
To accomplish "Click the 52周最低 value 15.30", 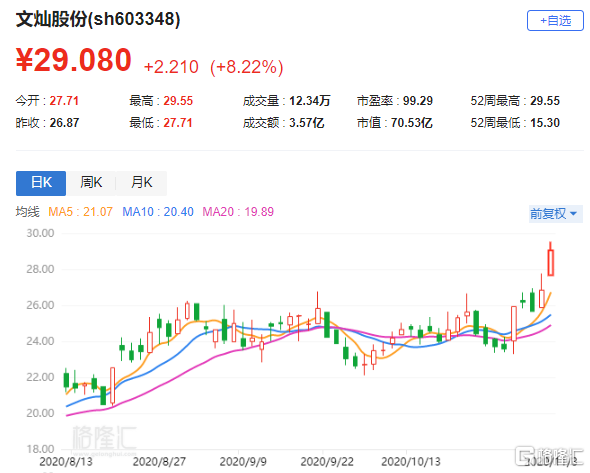I will (545, 123).
